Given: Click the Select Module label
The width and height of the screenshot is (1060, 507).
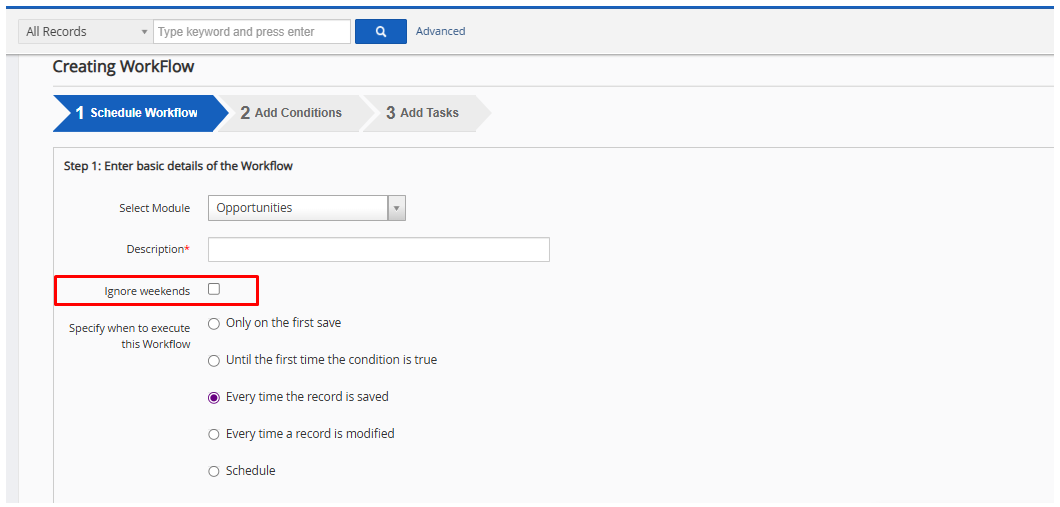Looking at the screenshot, I should pos(154,208).
